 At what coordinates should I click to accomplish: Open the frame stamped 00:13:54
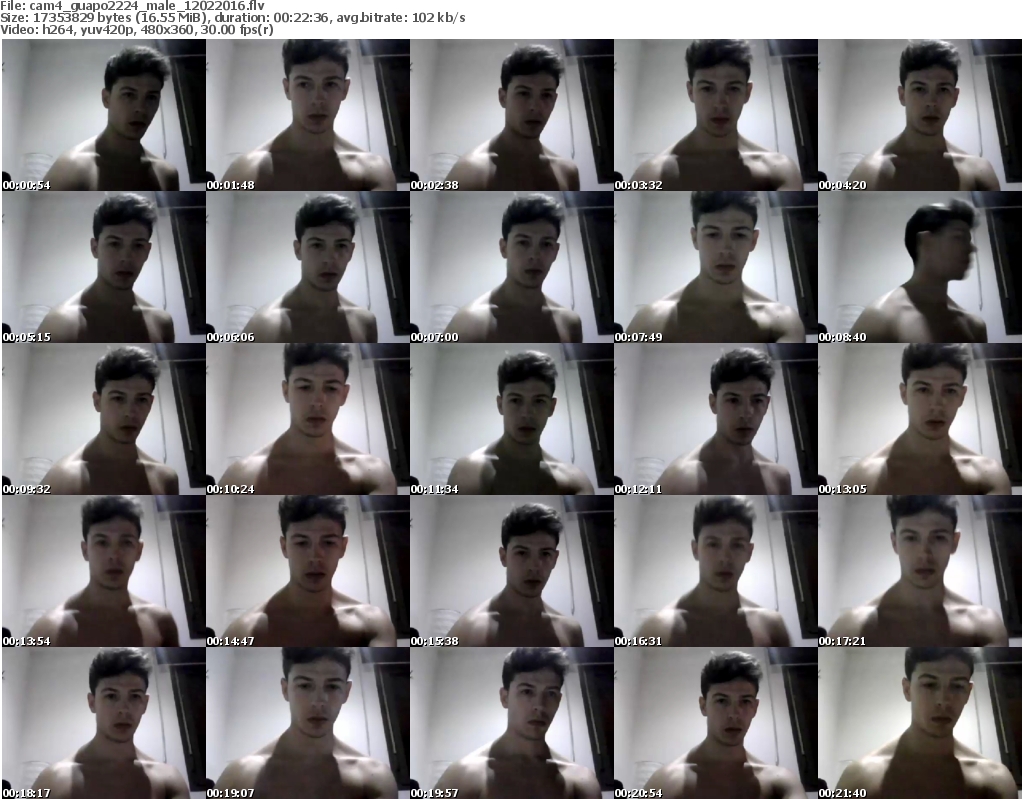104,571
